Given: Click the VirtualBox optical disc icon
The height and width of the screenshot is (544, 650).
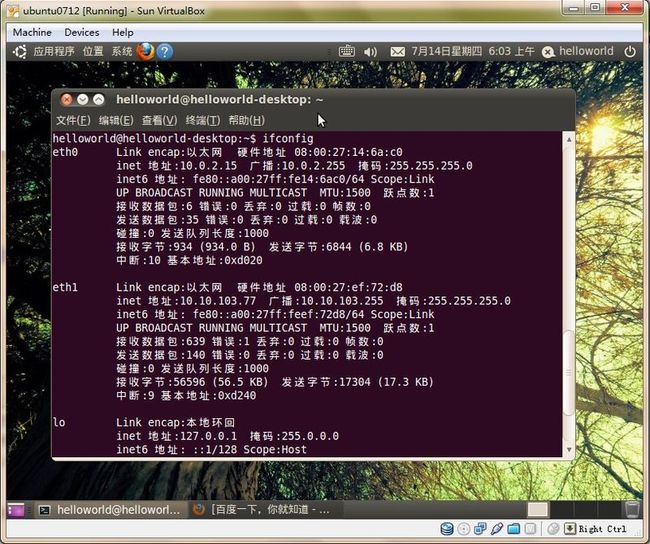Looking at the screenshot, I should [463, 529].
